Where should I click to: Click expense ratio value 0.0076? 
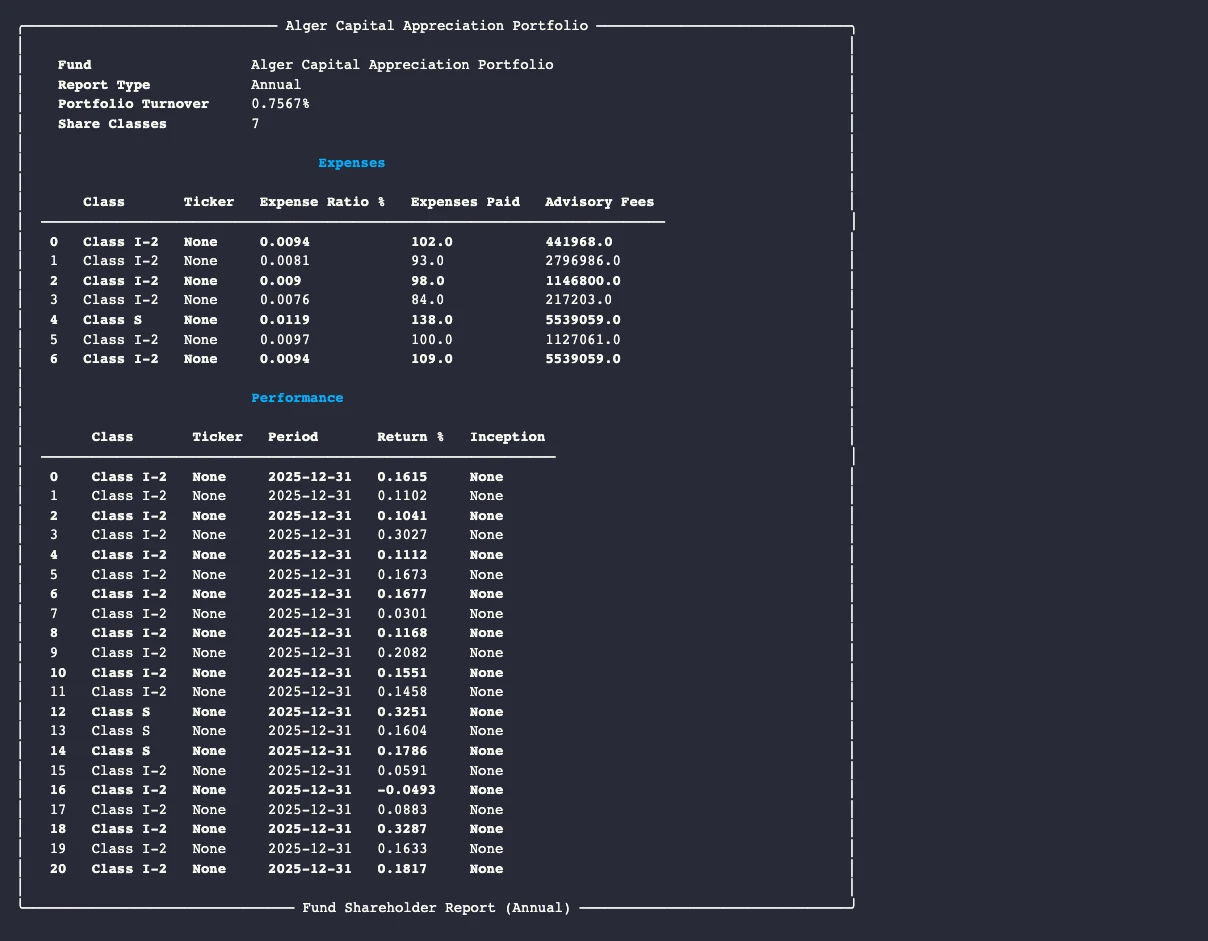284,300
